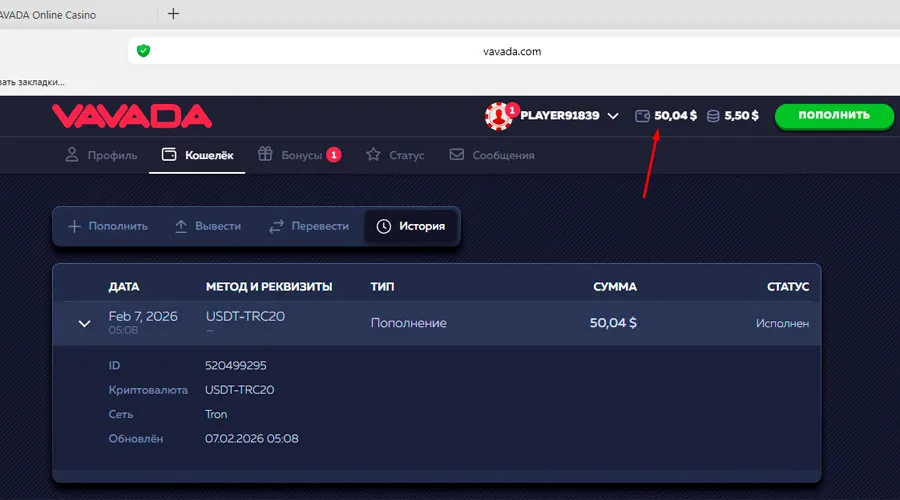The width and height of the screenshot is (900, 500).
Task: Switch to the Кошелёк tab
Action: tap(197, 155)
